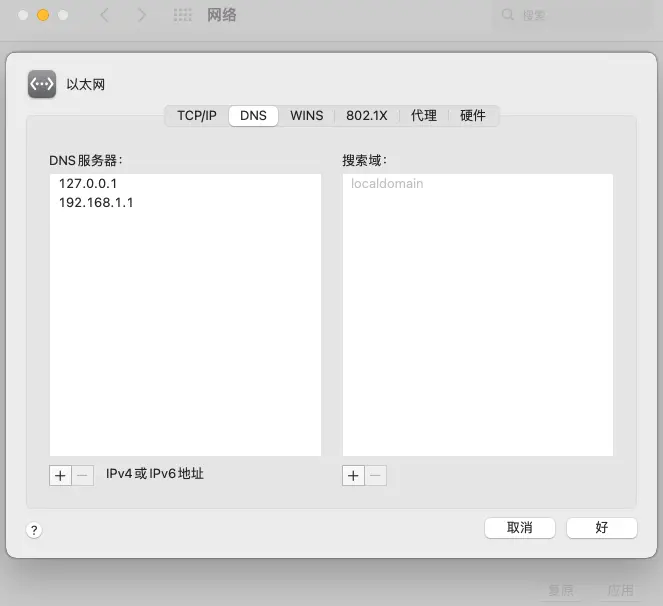Open the 代理 proxy tab

[x=423, y=116]
